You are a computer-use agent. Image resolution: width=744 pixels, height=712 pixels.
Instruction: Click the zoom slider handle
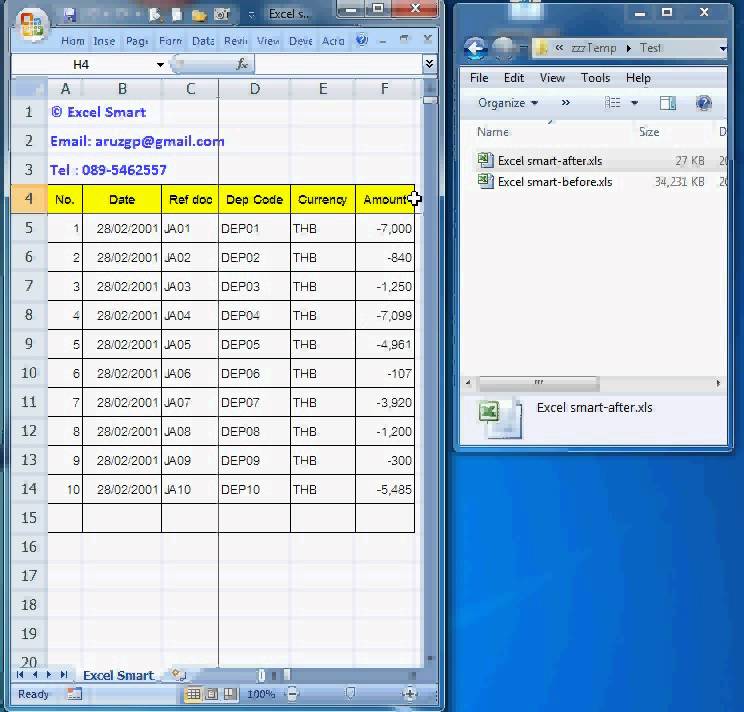[351, 694]
